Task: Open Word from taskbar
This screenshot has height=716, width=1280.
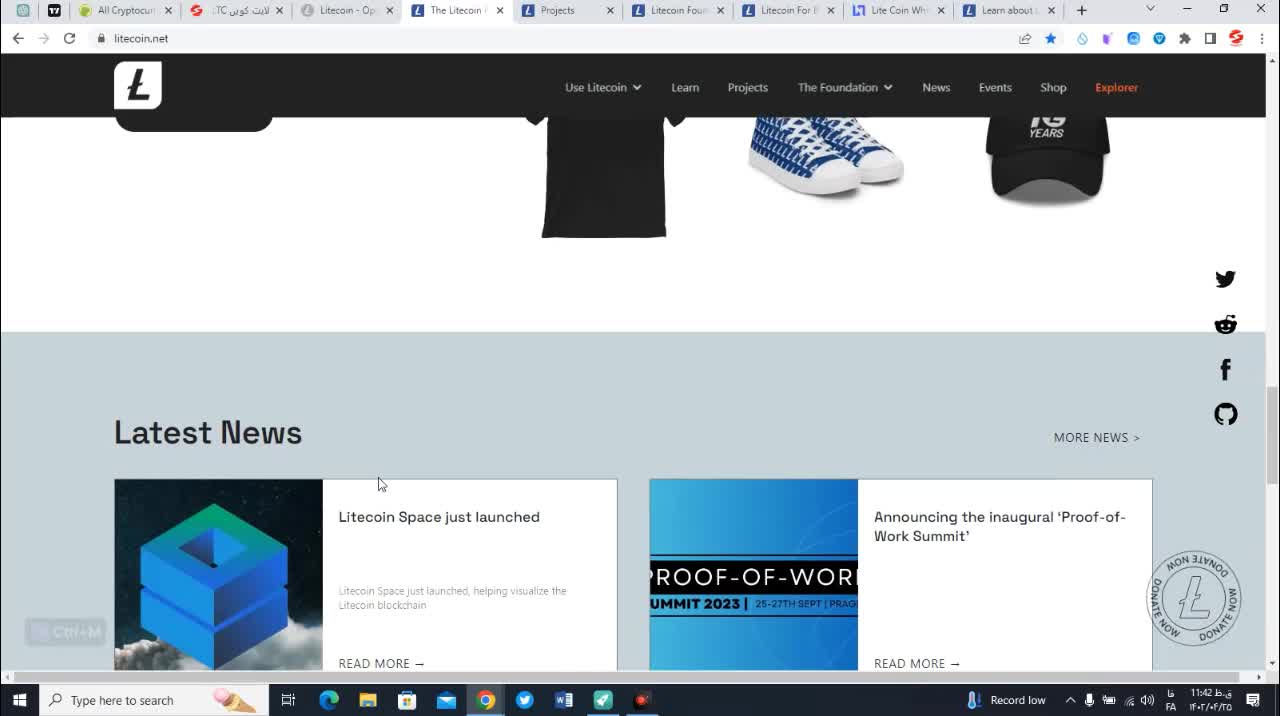Action: click(x=564, y=700)
